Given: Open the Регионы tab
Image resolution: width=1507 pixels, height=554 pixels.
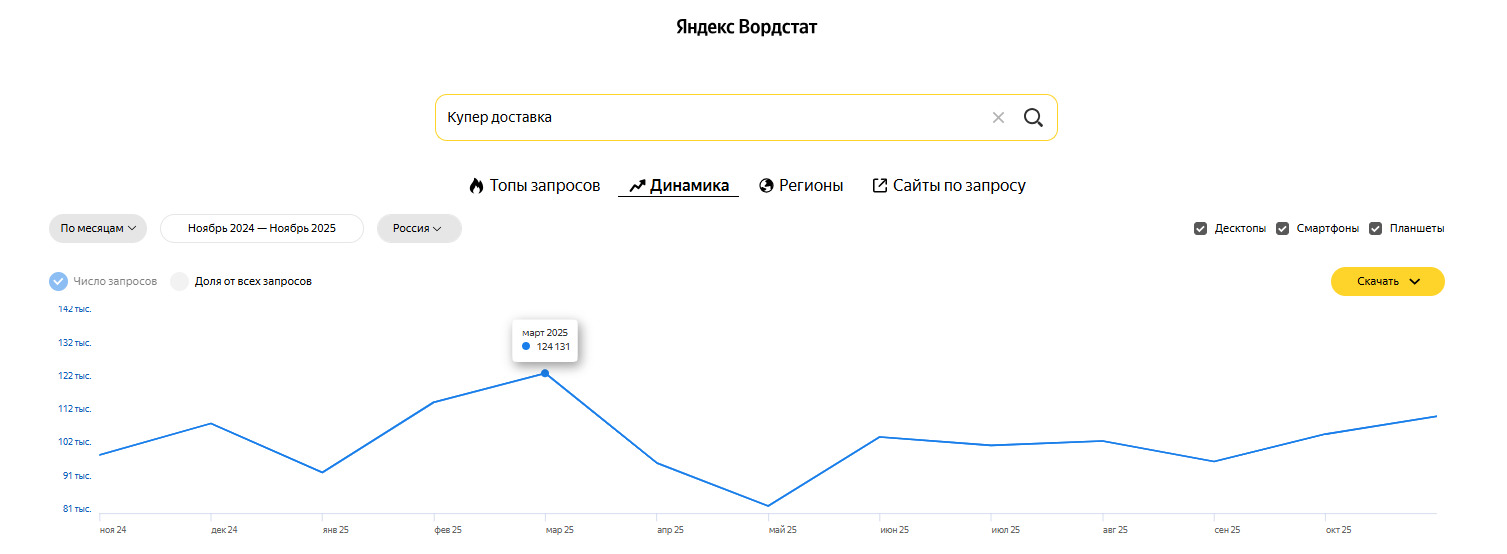Looking at the screenshot, I should pyautogui.click(x=801, y=186).
